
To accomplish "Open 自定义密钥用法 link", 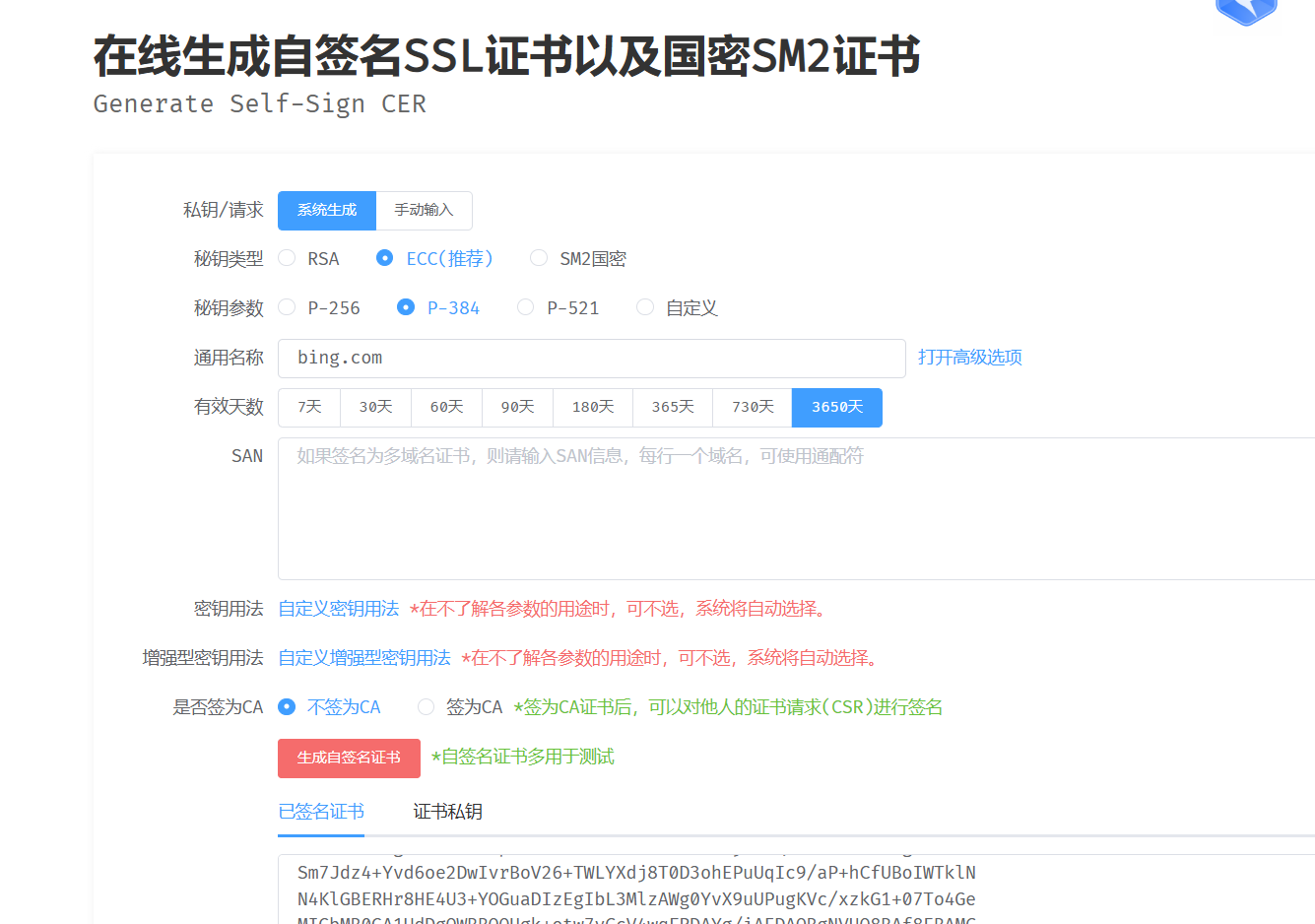I will tap(339, 609).
